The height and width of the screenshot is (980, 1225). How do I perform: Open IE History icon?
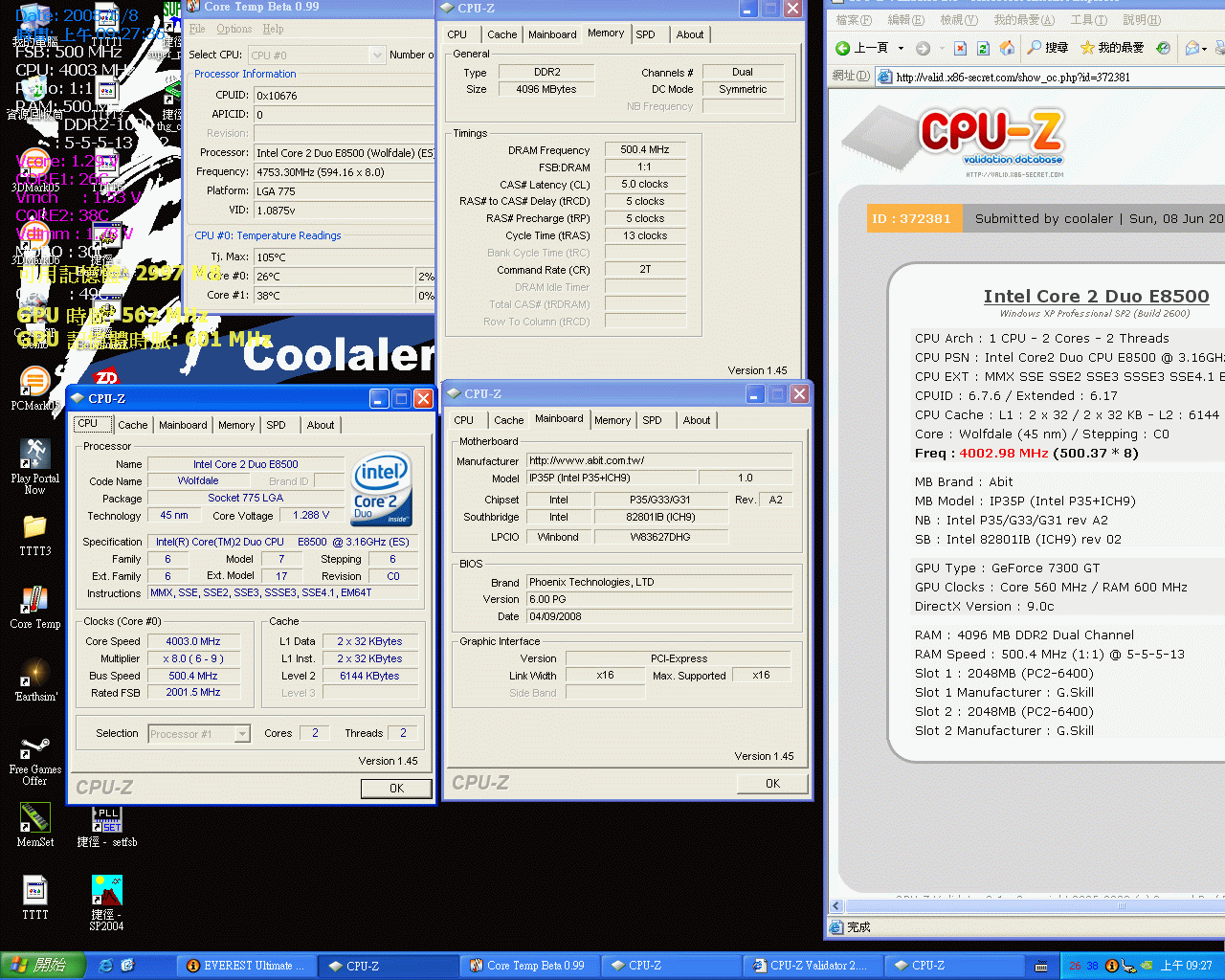coord(1163,48)
